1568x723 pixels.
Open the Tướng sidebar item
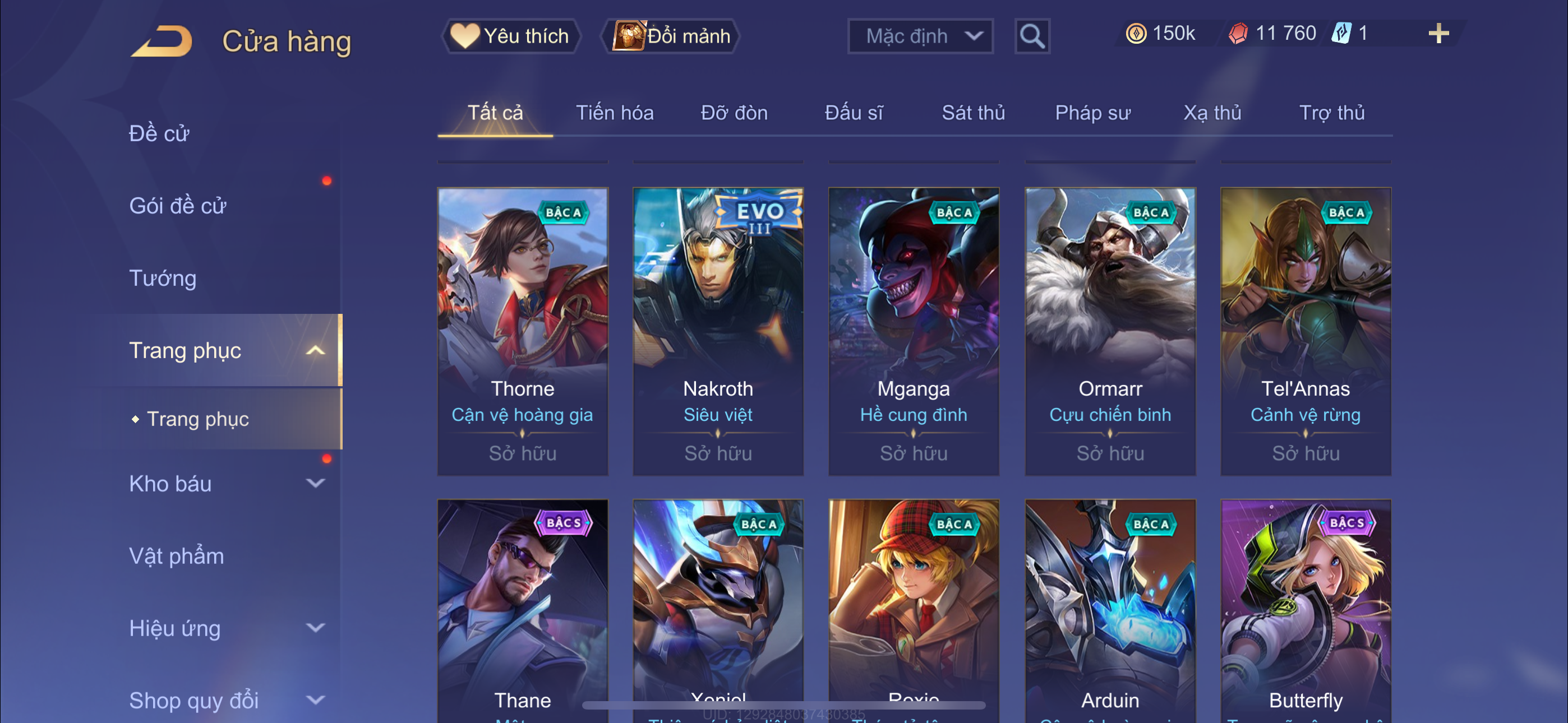tap(163, 278)
